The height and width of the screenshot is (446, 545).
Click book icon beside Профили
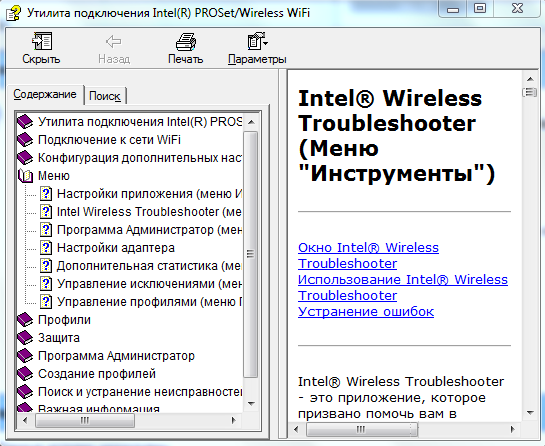[25, 320]
